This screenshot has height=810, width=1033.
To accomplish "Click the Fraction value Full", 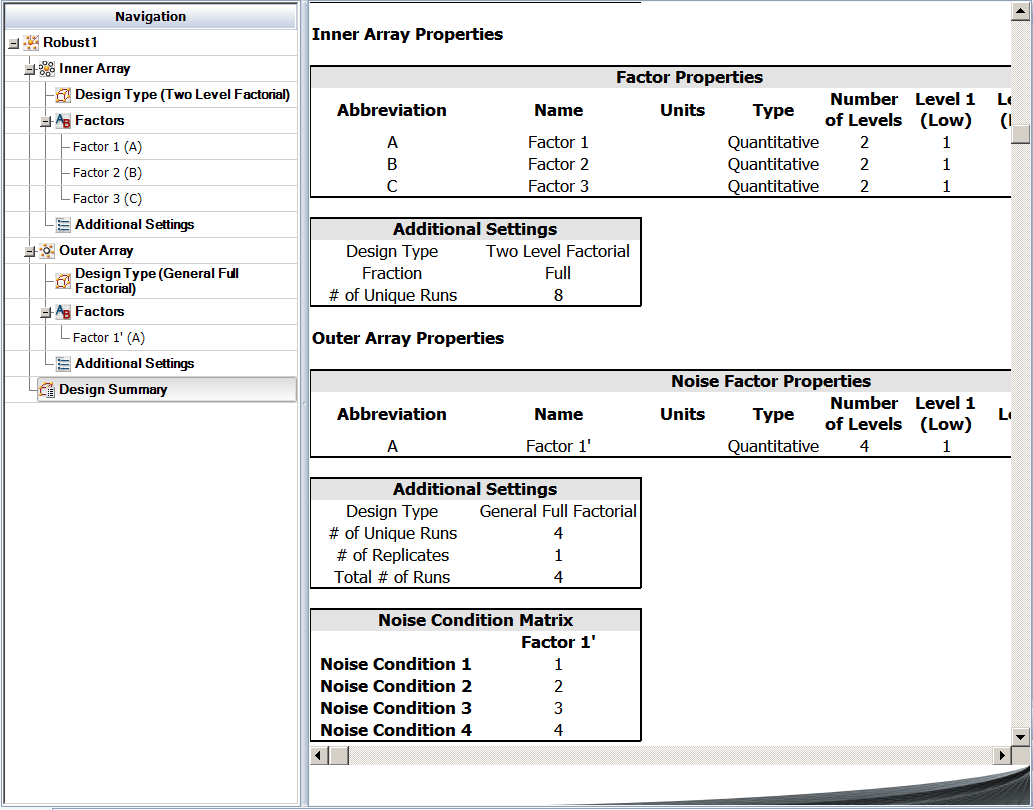I will click(558, 273).
